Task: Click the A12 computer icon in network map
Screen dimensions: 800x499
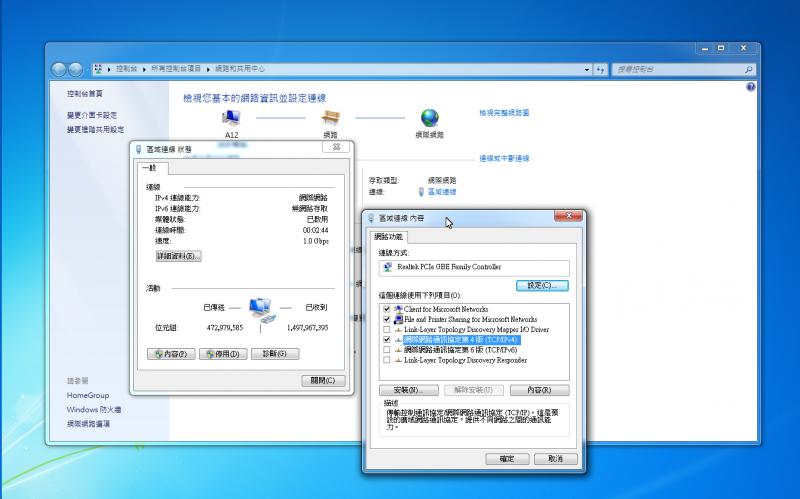Action: 231,118
